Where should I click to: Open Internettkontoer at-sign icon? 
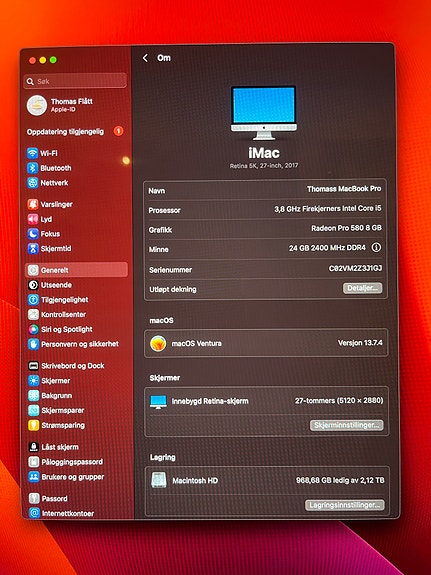pyautogui.click(x=34, y=513)
